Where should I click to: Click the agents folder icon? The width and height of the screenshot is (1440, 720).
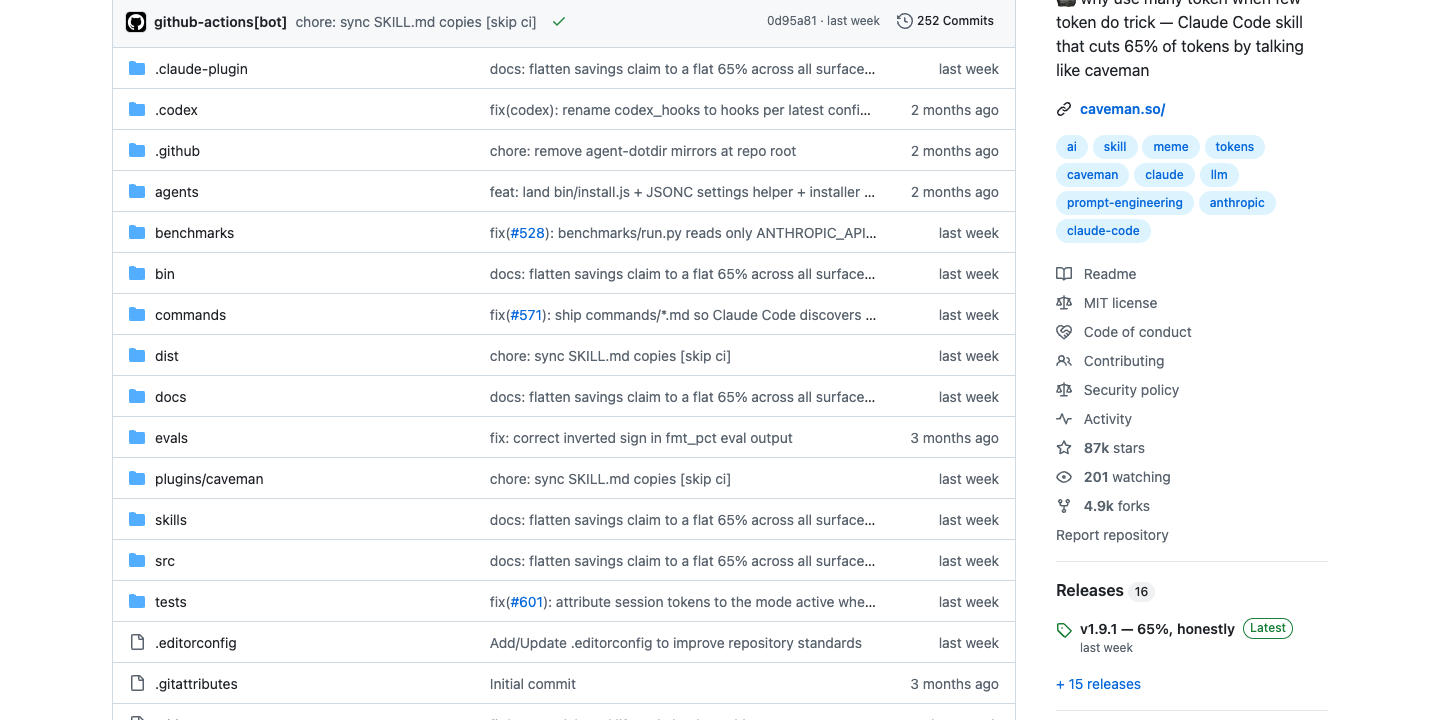click(137, 192)
